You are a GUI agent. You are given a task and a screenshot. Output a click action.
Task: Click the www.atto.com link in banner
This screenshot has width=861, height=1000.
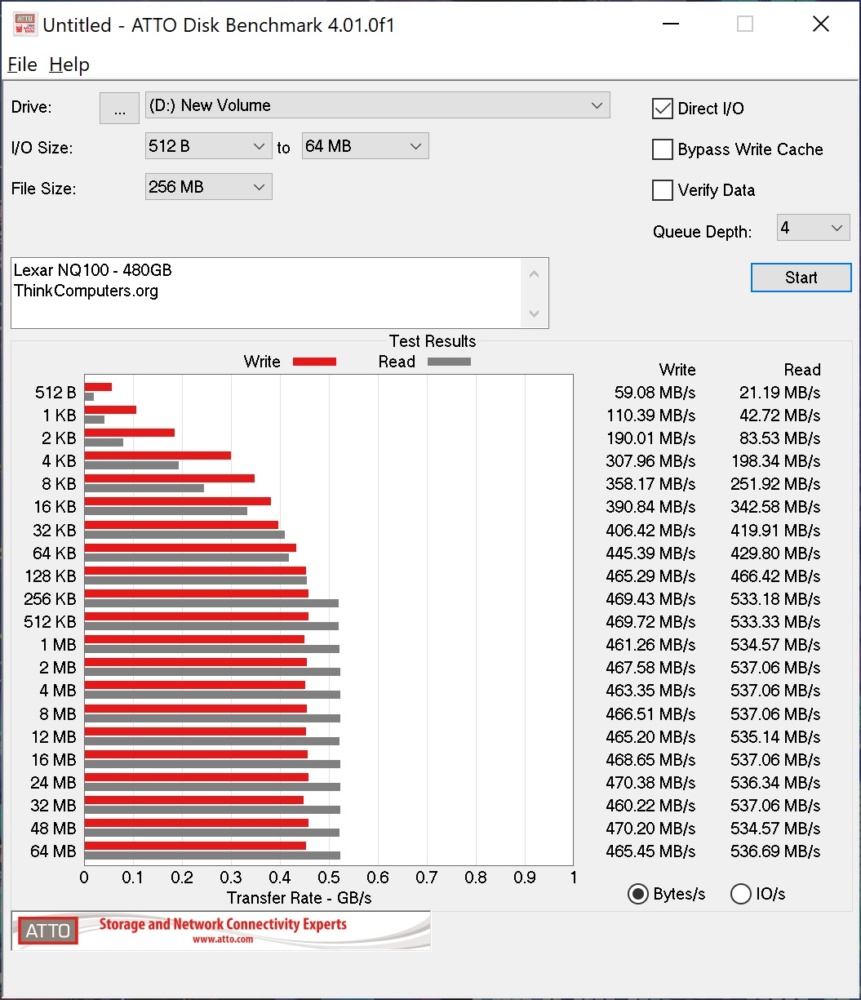coord(223,939)
